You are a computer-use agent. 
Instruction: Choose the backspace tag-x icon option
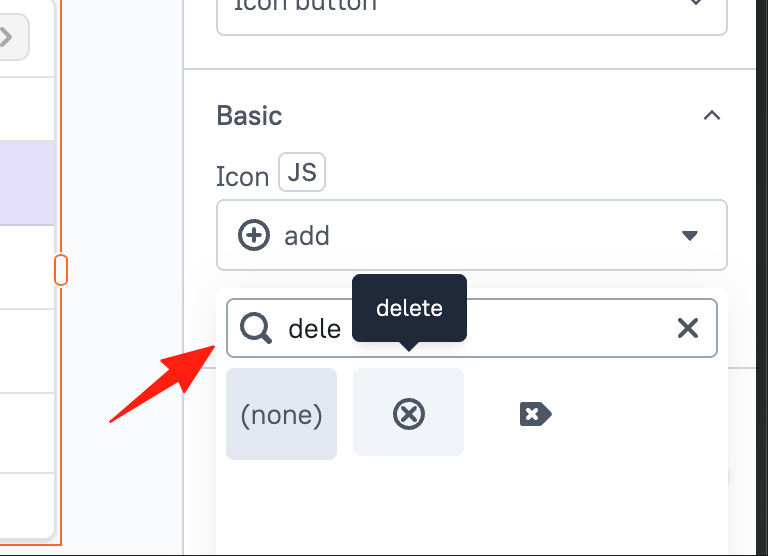click(535, 414)
